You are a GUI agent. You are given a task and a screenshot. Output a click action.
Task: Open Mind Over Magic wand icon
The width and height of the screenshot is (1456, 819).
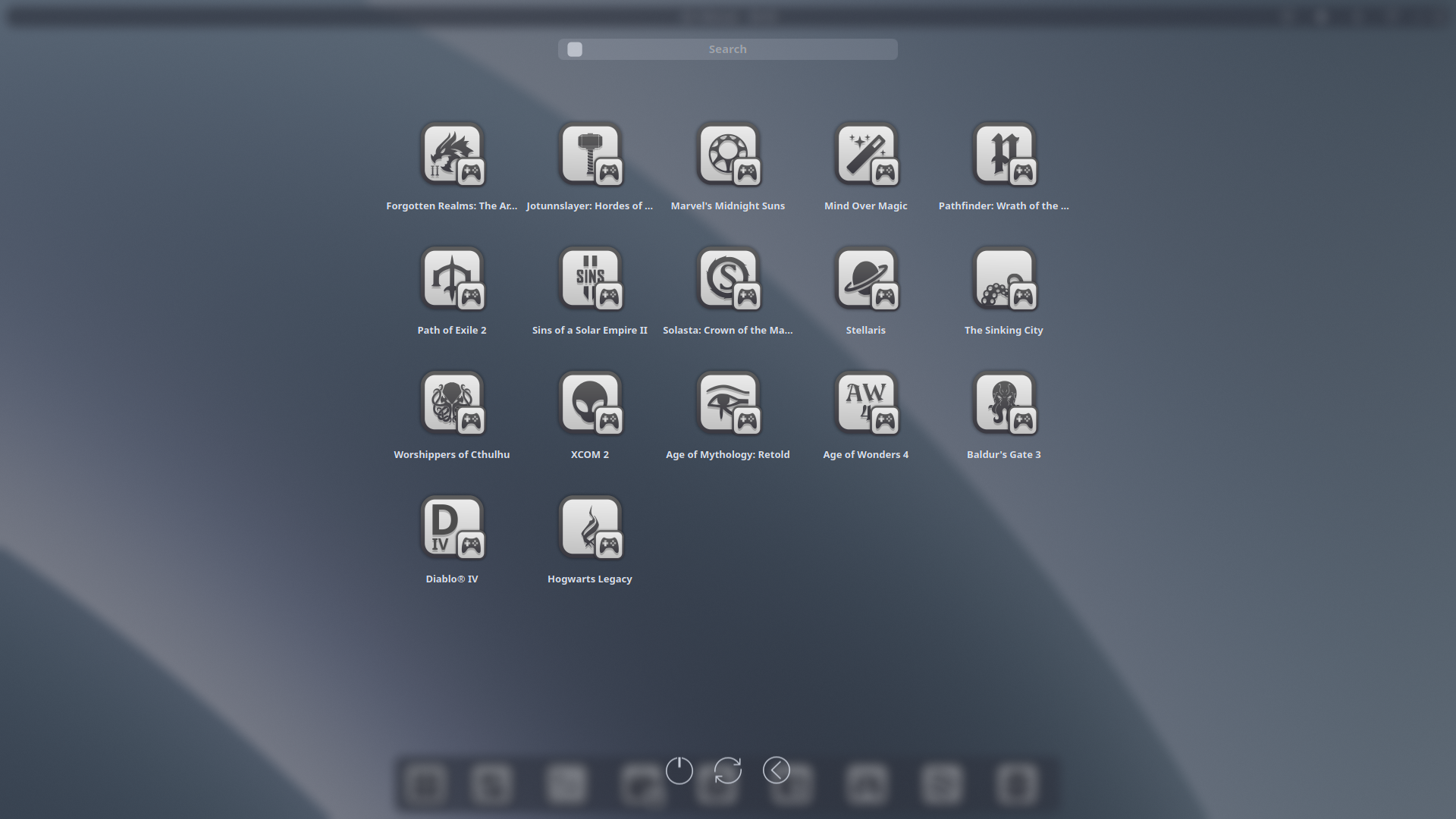[866, 154]
